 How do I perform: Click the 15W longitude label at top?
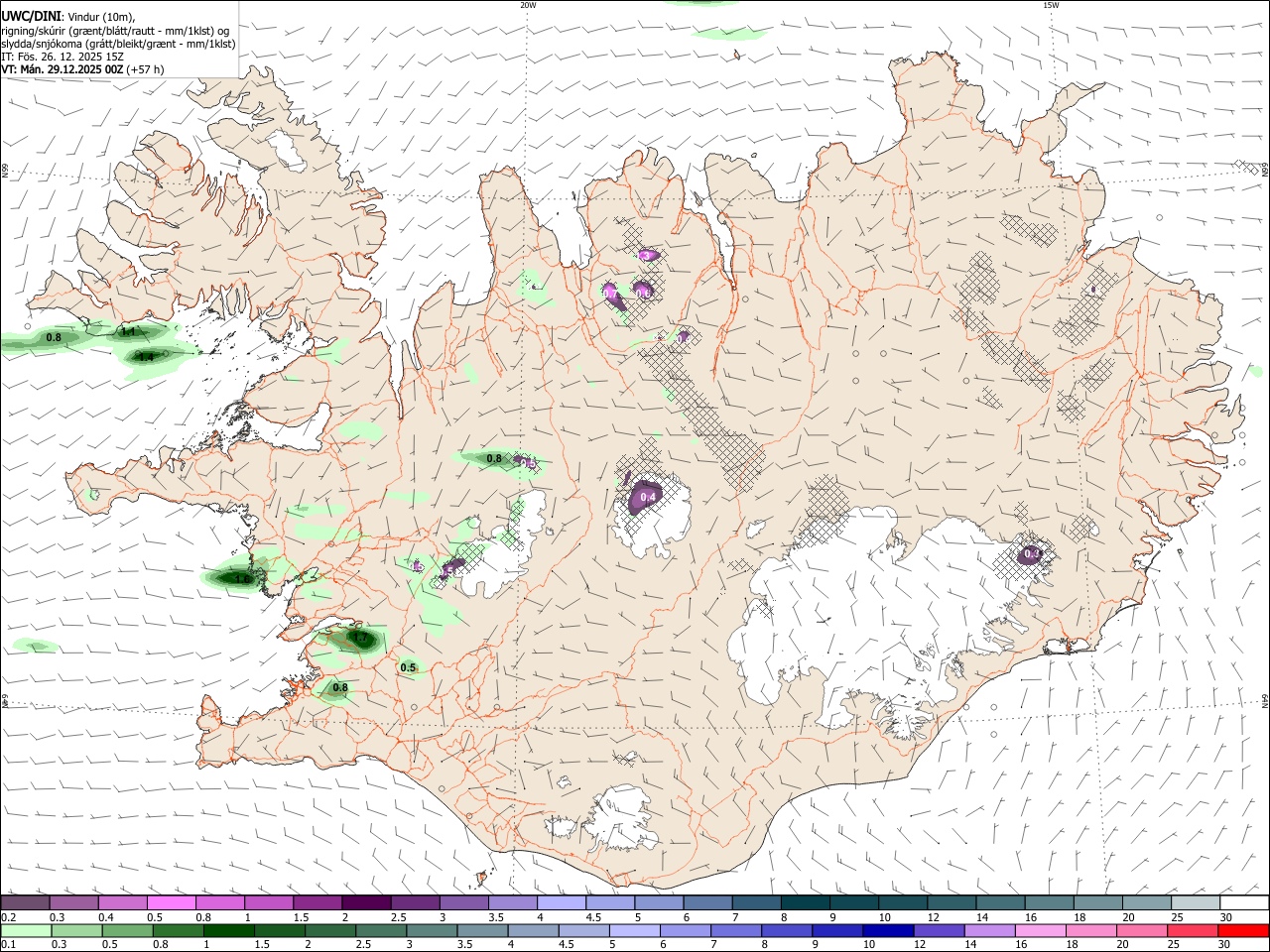1051,5
